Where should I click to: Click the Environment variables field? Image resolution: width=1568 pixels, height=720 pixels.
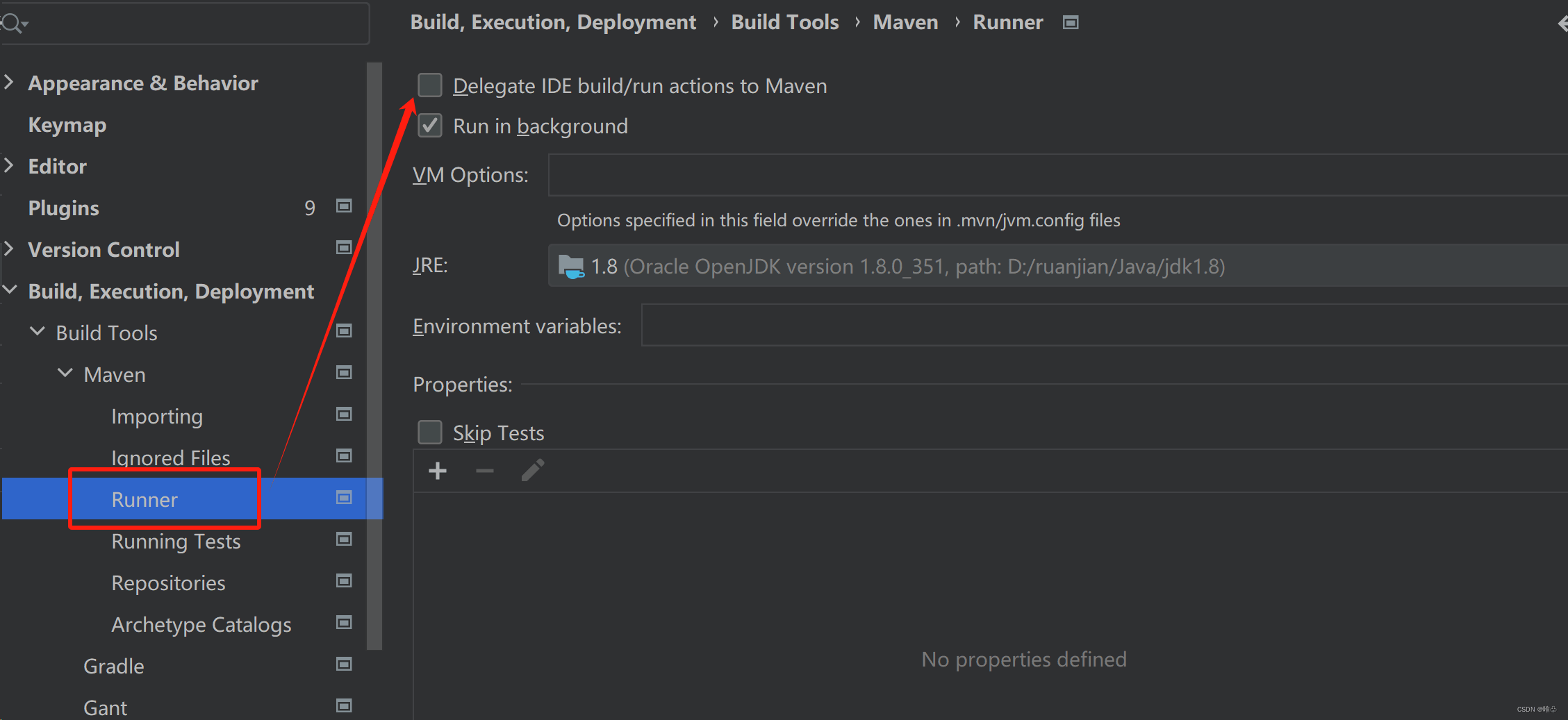1104,325
